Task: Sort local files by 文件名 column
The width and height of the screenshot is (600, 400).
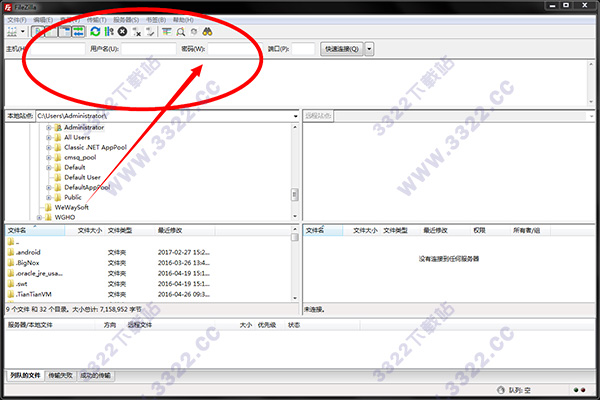Action: click(x=35, y=230)
